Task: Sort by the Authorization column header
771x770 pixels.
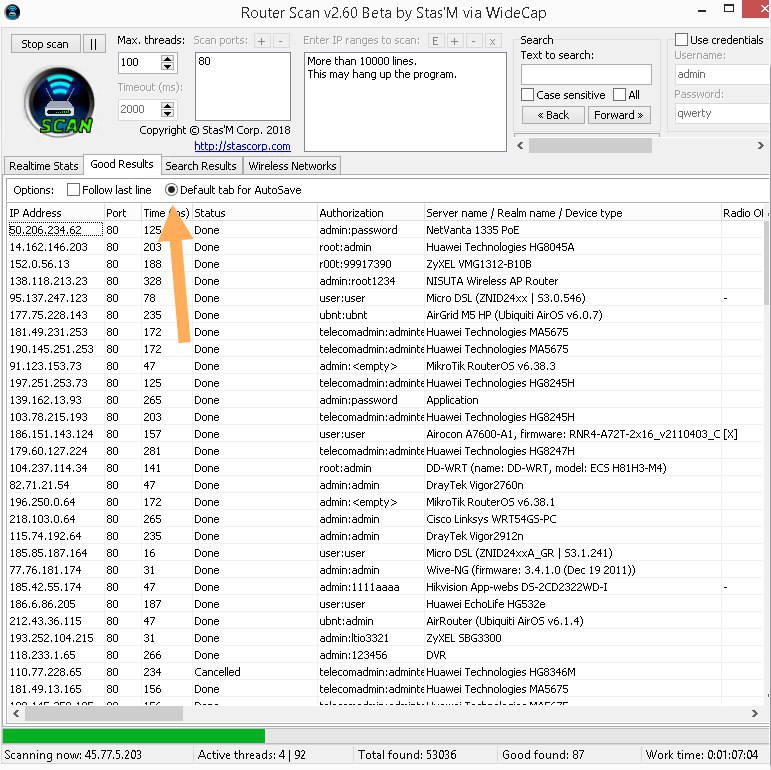Action: (x=370, y=213)
